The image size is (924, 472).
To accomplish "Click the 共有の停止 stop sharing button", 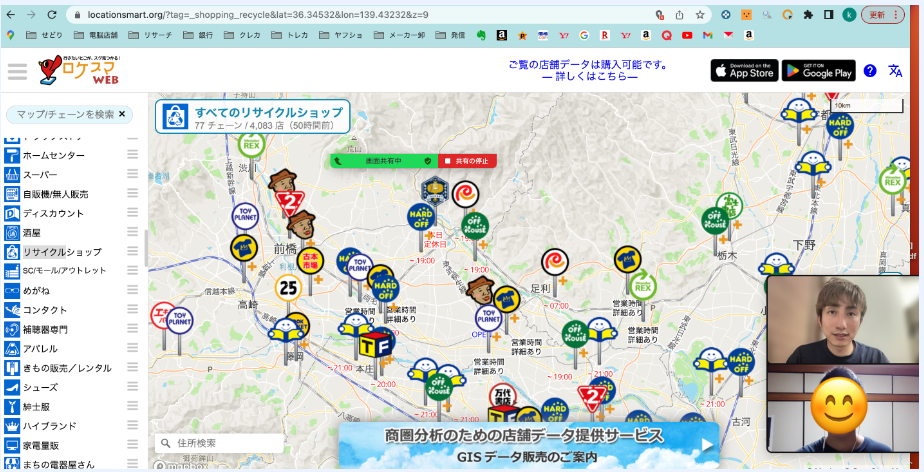I will [x=467, y=161].
